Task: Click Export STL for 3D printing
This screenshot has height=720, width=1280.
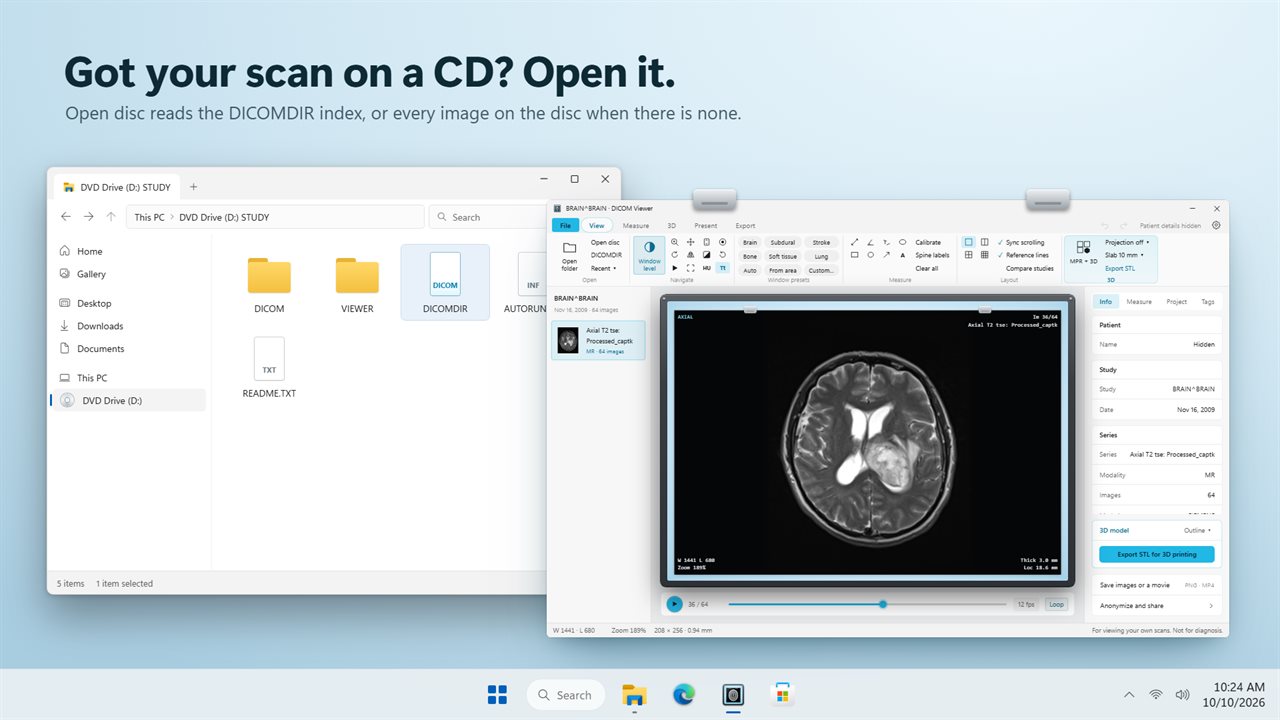Action: coord(1156,554)
